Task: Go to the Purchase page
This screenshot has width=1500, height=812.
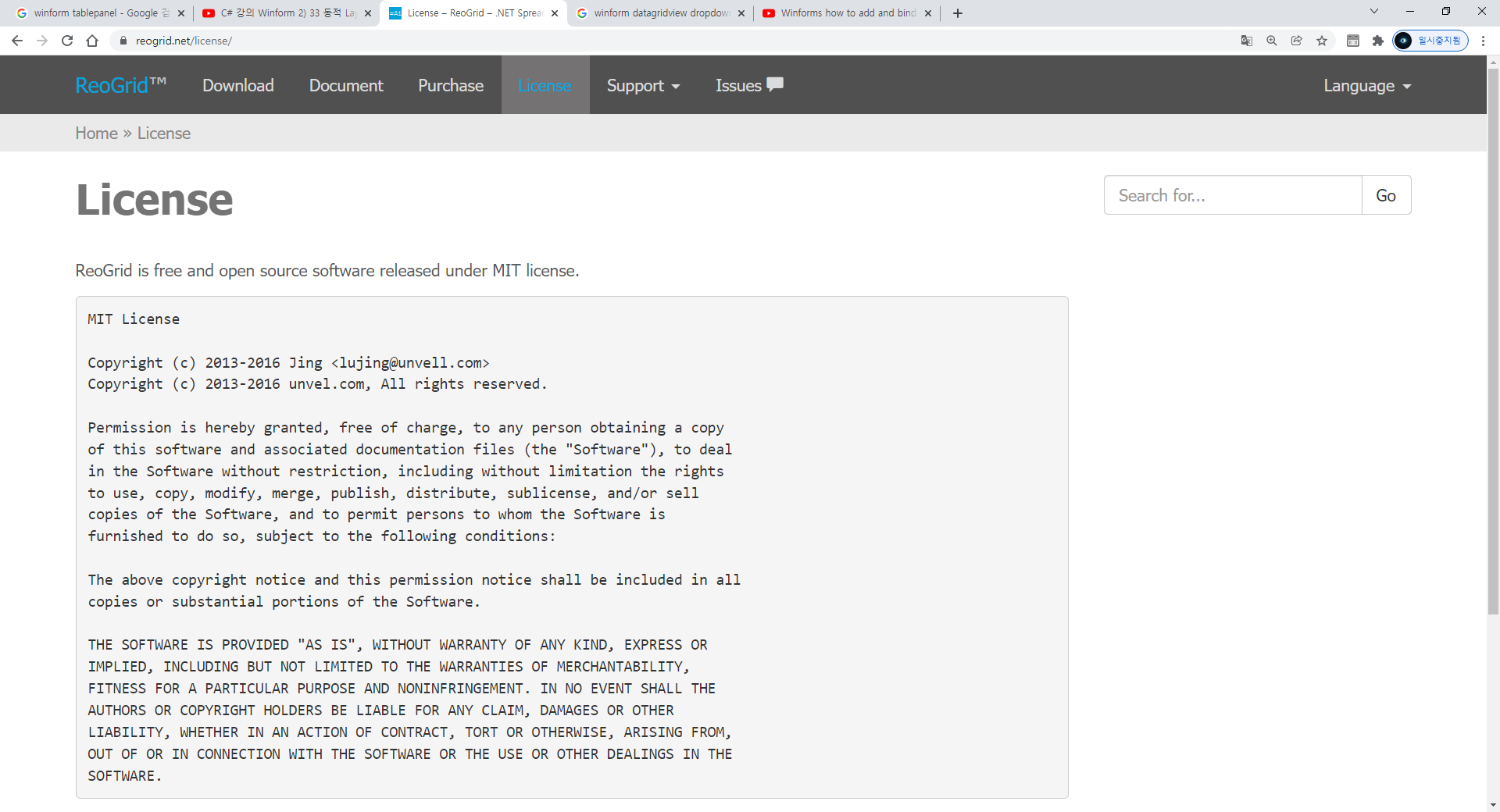Action: 451,85
